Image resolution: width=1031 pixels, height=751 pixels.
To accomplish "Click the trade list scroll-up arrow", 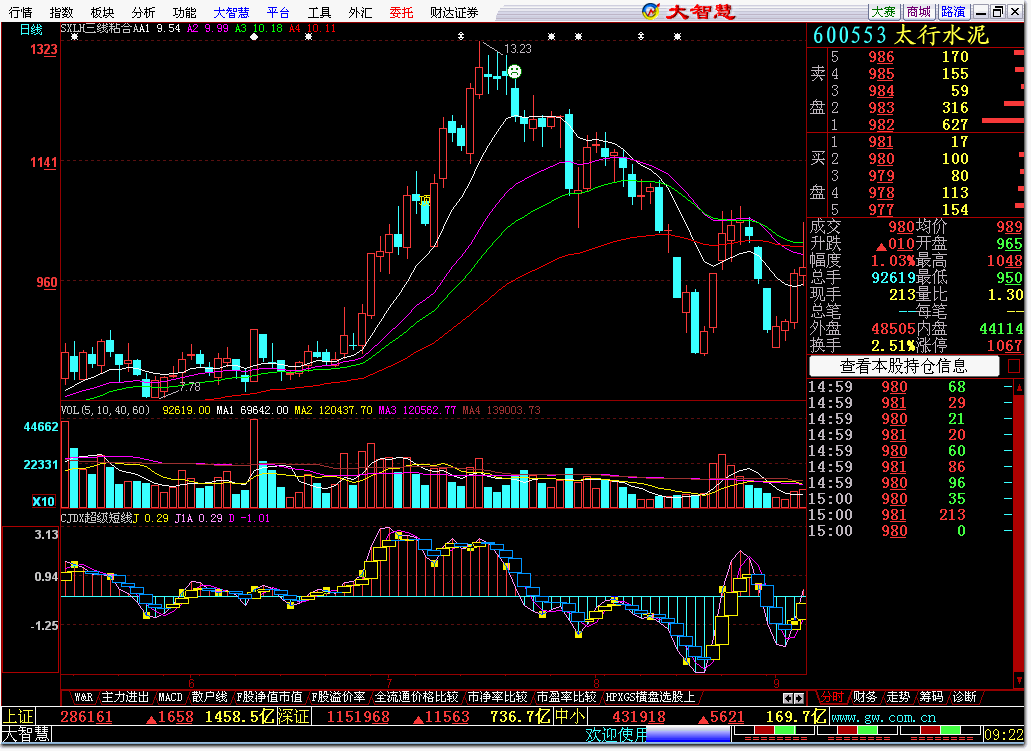I will pyautogui.click(x=1019, y=387).
